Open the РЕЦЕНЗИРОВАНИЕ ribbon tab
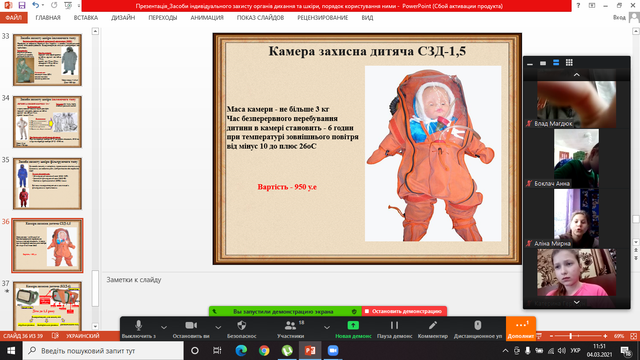 tap(322, 18)
